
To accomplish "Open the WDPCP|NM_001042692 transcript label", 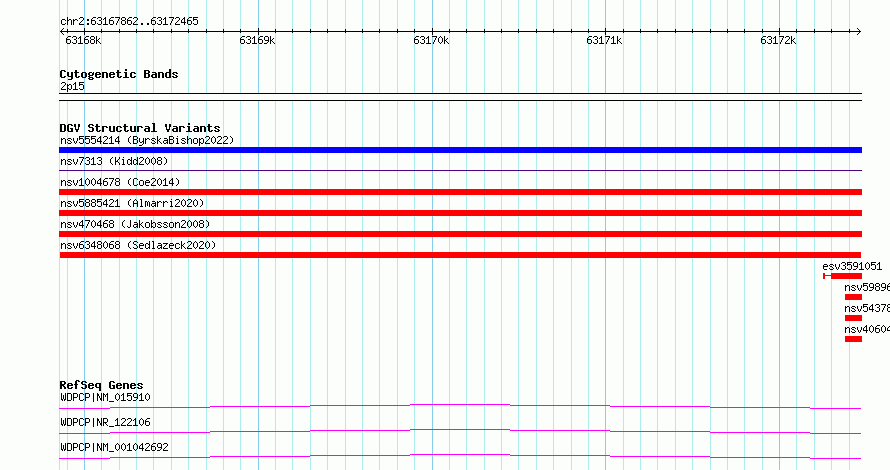I will (x=114, y=447).
